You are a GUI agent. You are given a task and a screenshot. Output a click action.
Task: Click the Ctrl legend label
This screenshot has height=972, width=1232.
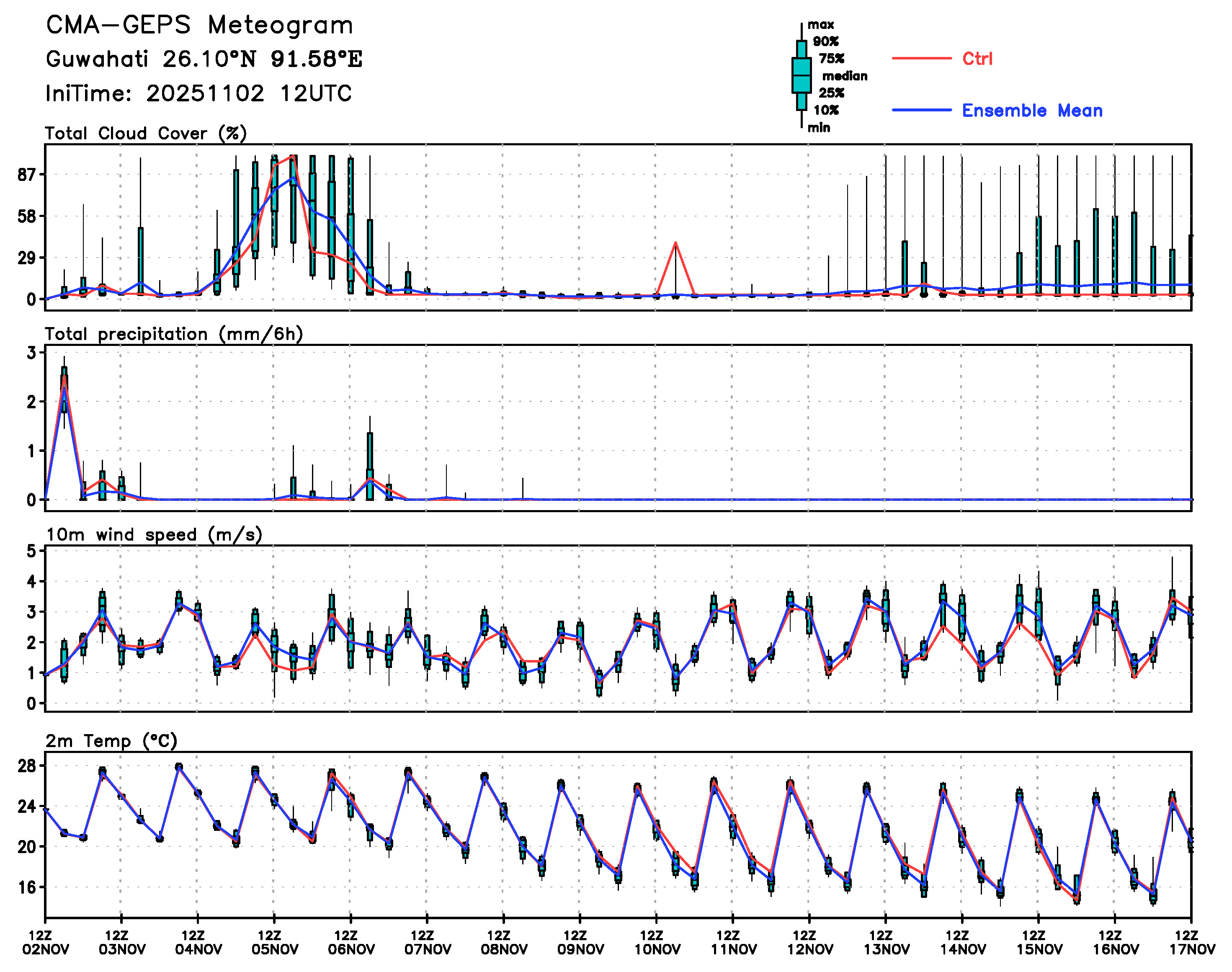pyautogui.click(x=977, y=58)
